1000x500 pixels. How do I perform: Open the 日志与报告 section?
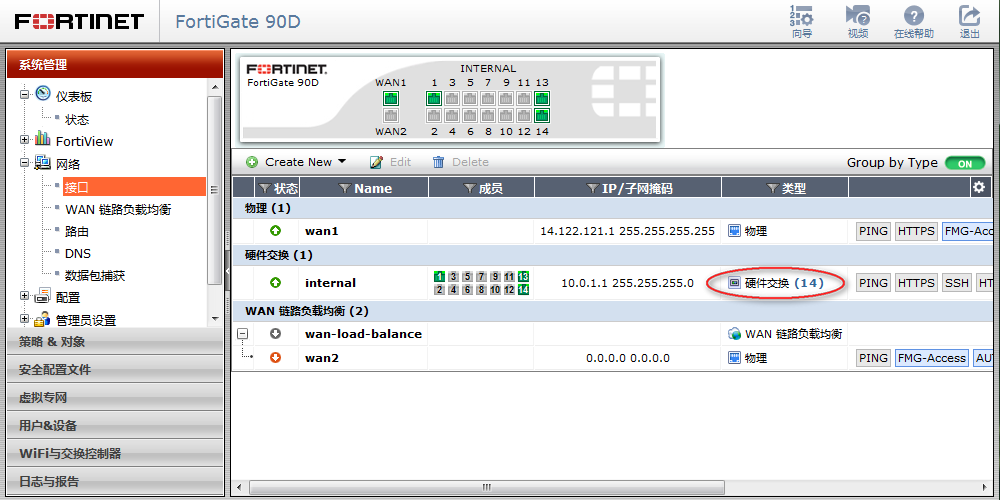tap(115, 482)
